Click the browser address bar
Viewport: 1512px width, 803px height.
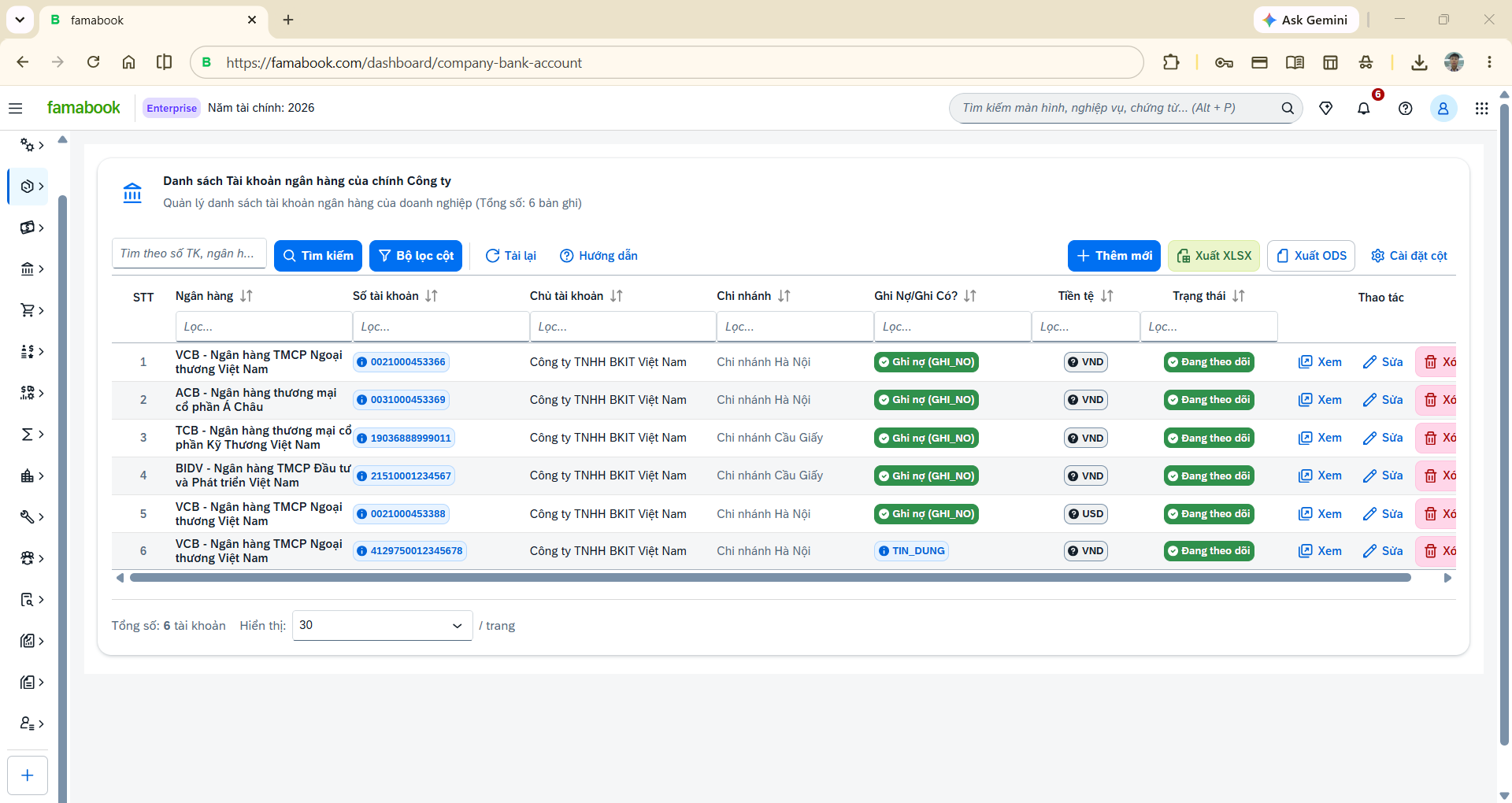pos(666,62)
